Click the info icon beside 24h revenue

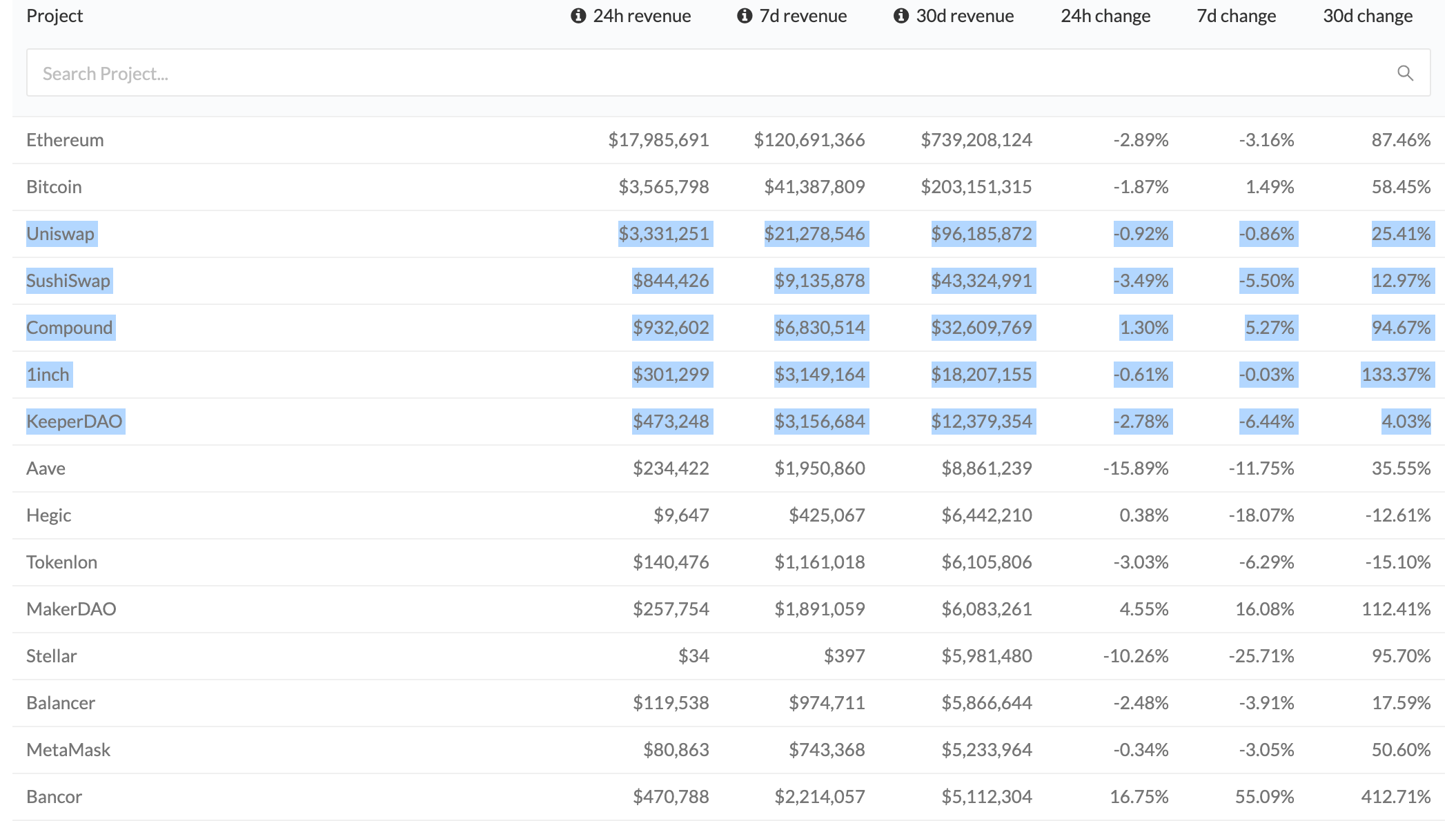pyautogui.click(x=578, y=16)
